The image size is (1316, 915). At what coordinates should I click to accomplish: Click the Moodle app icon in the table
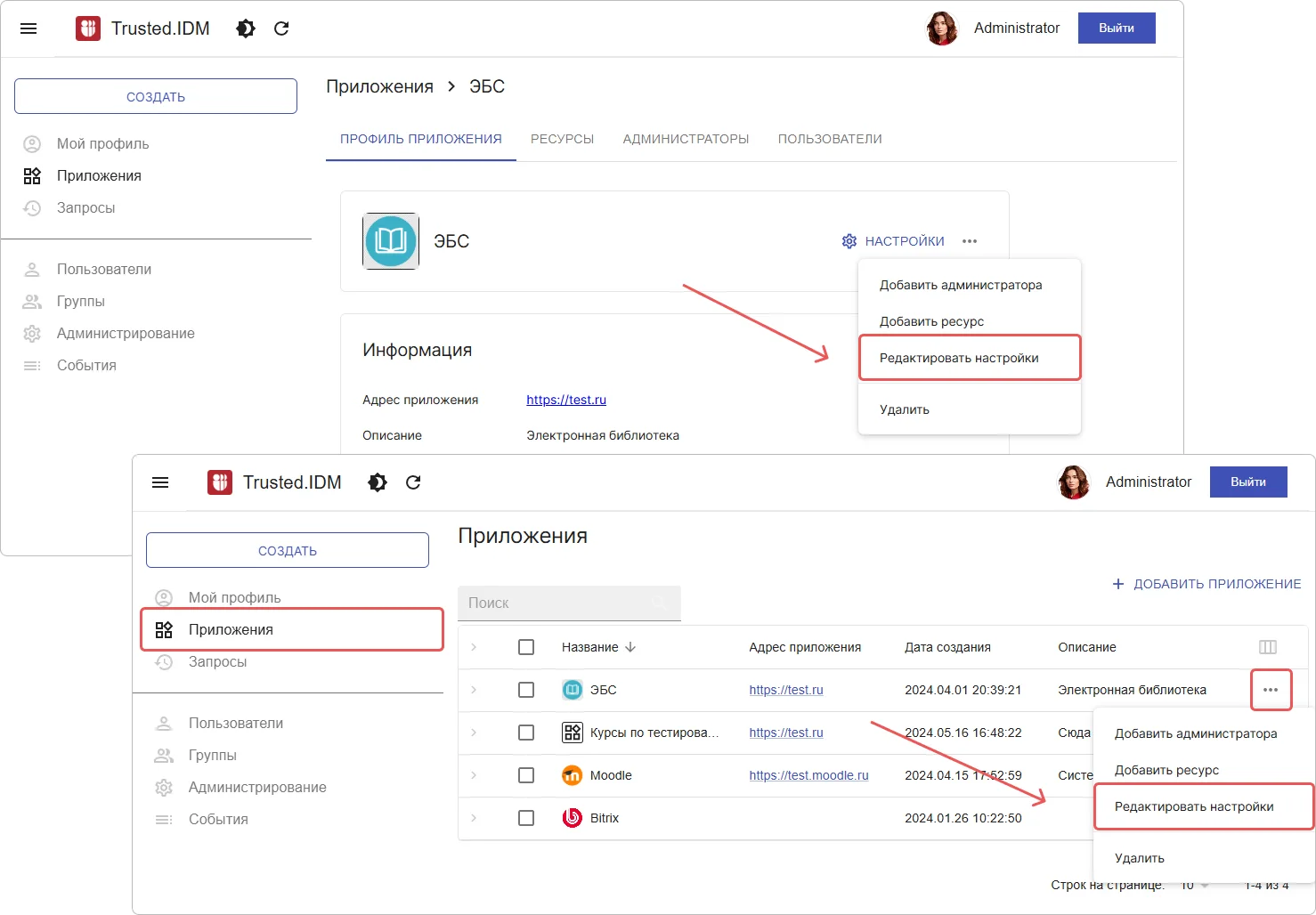pos(572,775)
